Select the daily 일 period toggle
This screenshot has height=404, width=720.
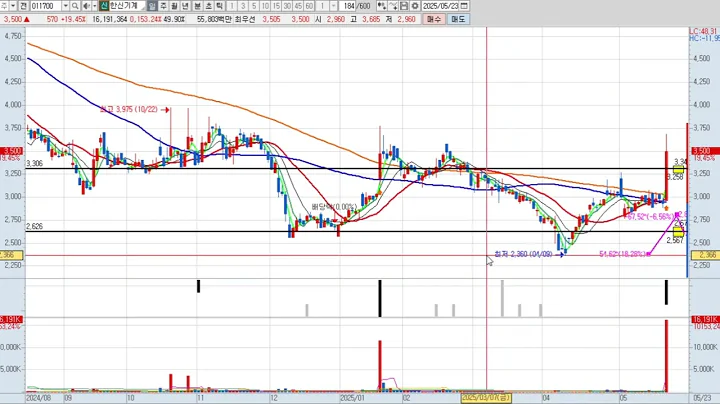152,6
